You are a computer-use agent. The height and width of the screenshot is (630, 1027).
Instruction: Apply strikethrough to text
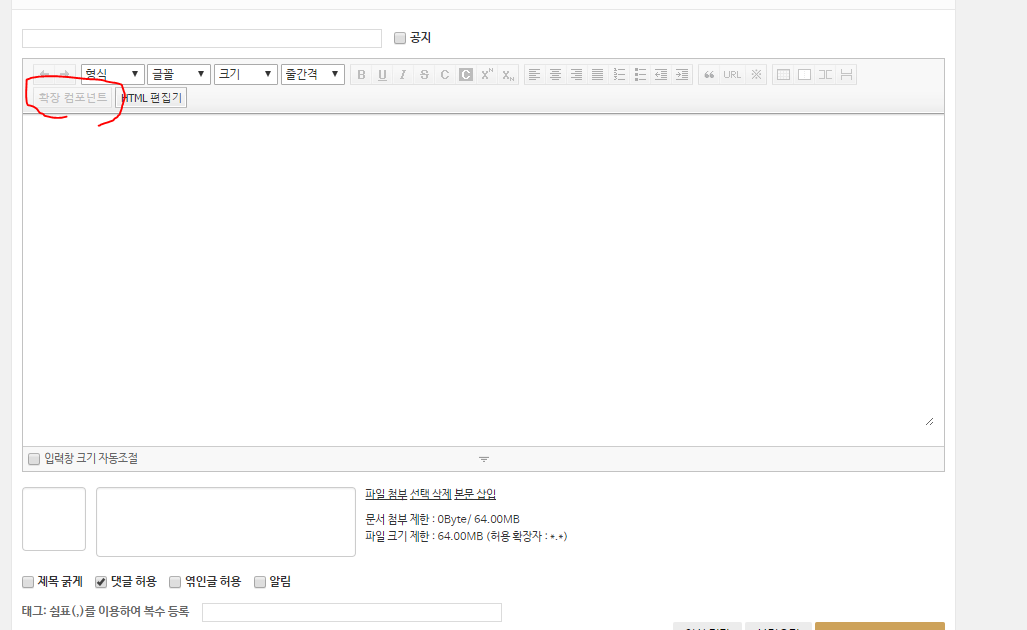(x=423, y=73)
